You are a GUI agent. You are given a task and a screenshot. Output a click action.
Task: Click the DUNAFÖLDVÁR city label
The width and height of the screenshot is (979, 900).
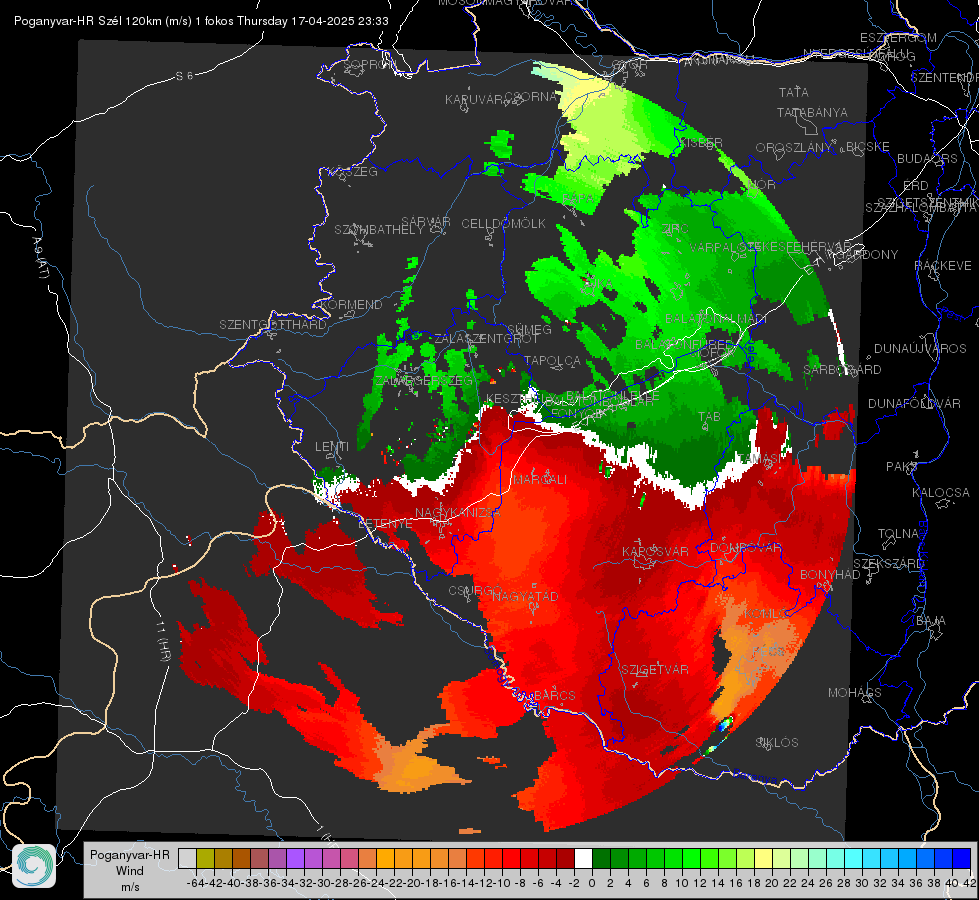click(915, 404)
